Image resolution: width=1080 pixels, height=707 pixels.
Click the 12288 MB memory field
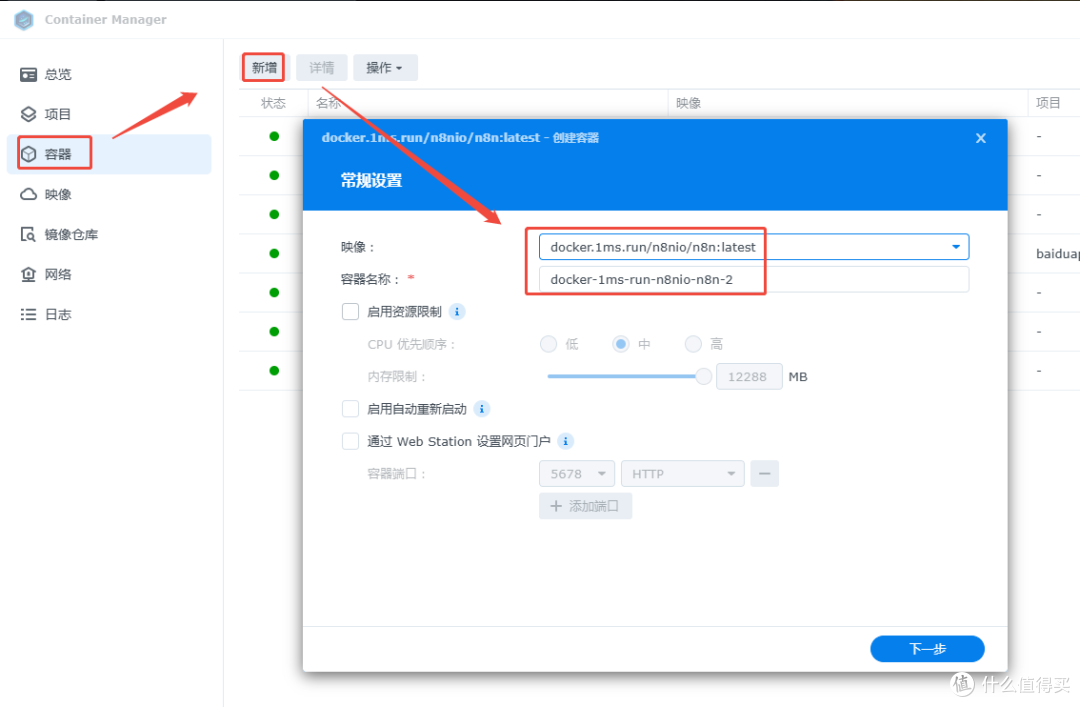coord(749,376)
